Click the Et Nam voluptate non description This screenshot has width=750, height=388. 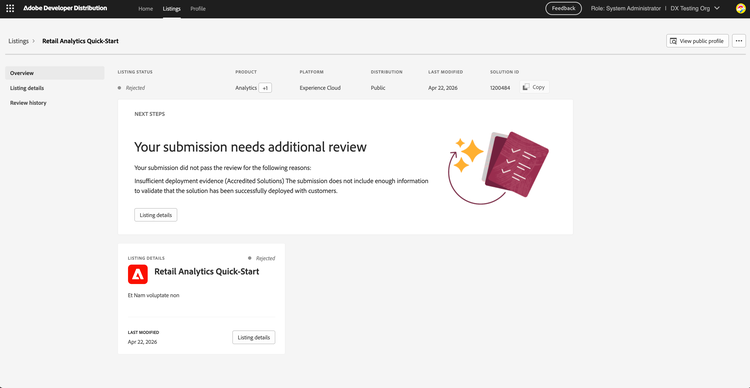[154, 296]
